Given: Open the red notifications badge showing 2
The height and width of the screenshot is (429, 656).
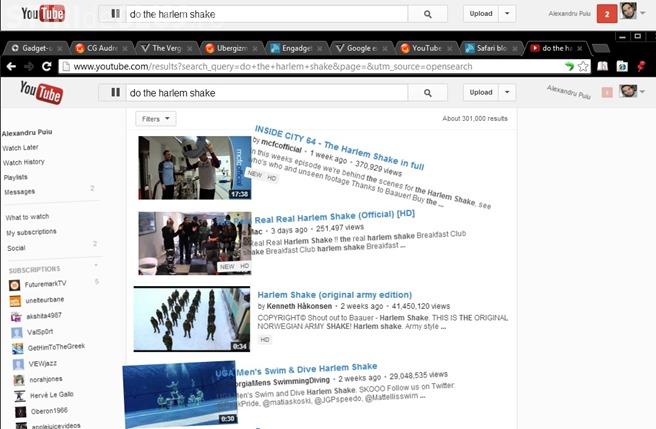Looking at the screenshot, I should coord(605,13).
